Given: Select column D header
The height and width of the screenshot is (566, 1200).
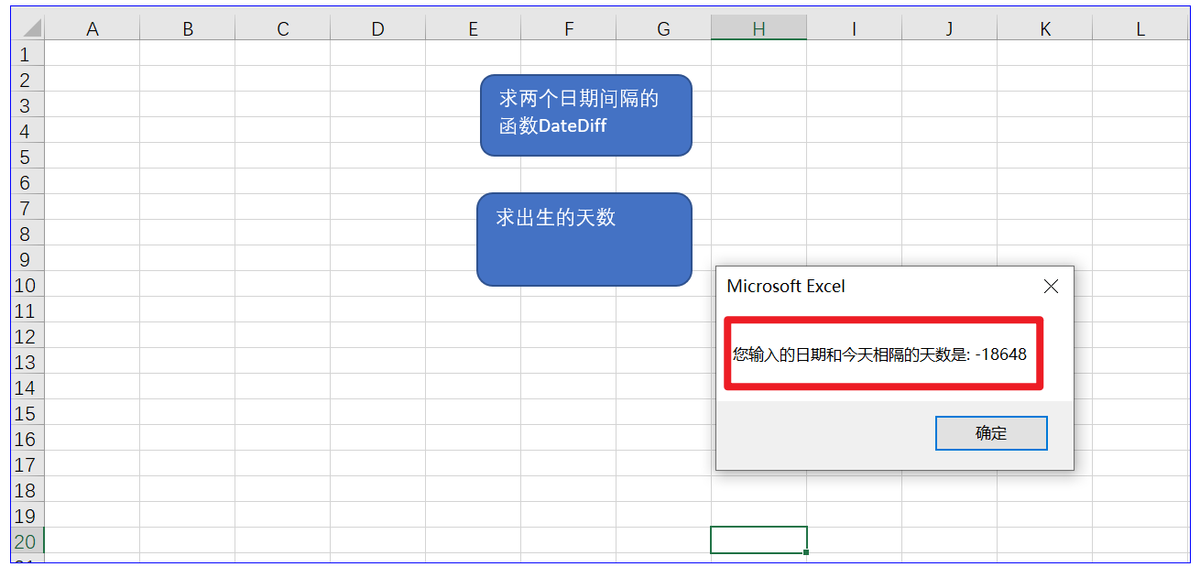Looking at the screenshot, I should click(377, 29).
